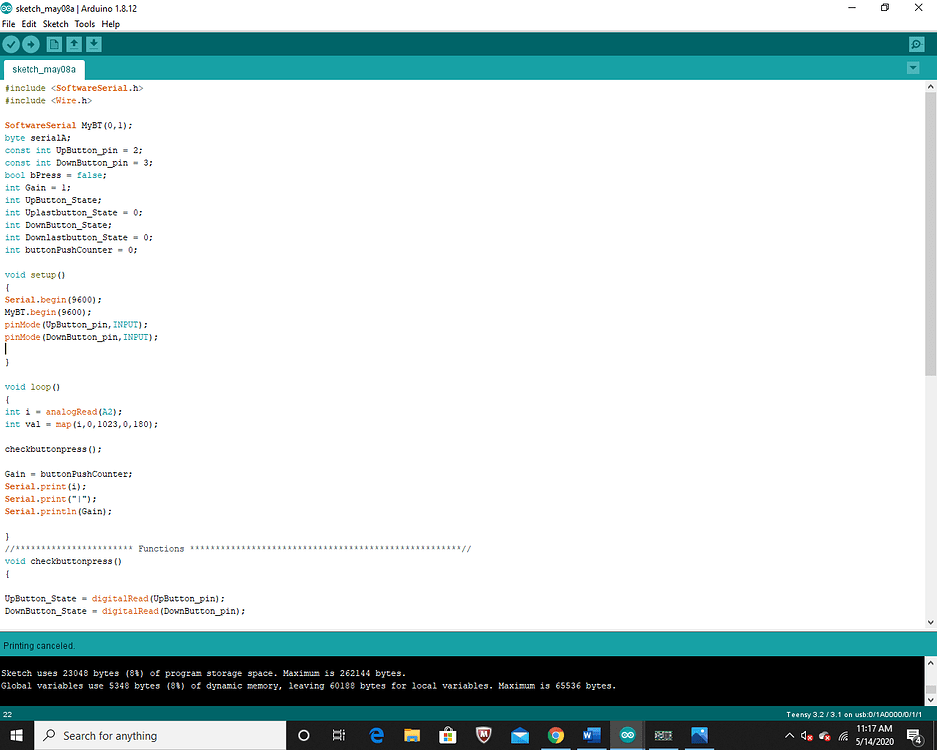
Task: Switch to Microsoft Word in the taskbar
Action: pyautogui.click(x=591, y=735)
